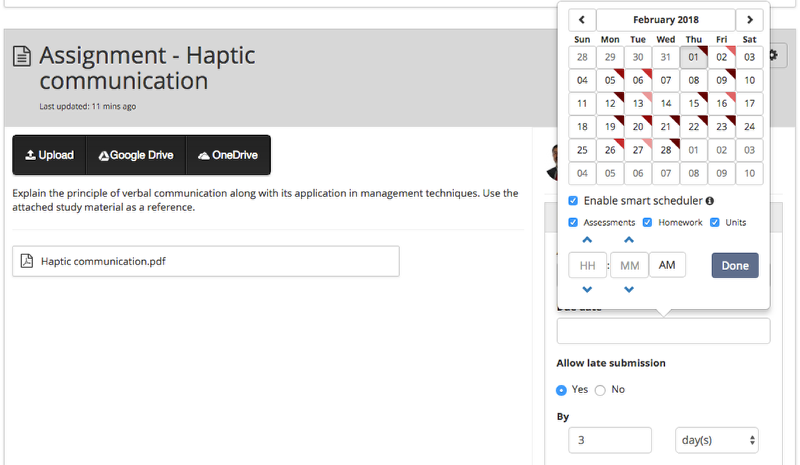Decrease the minutes with down chevron
The height and width of the screenshot is (465, 800).
click(x=629, y=289)
